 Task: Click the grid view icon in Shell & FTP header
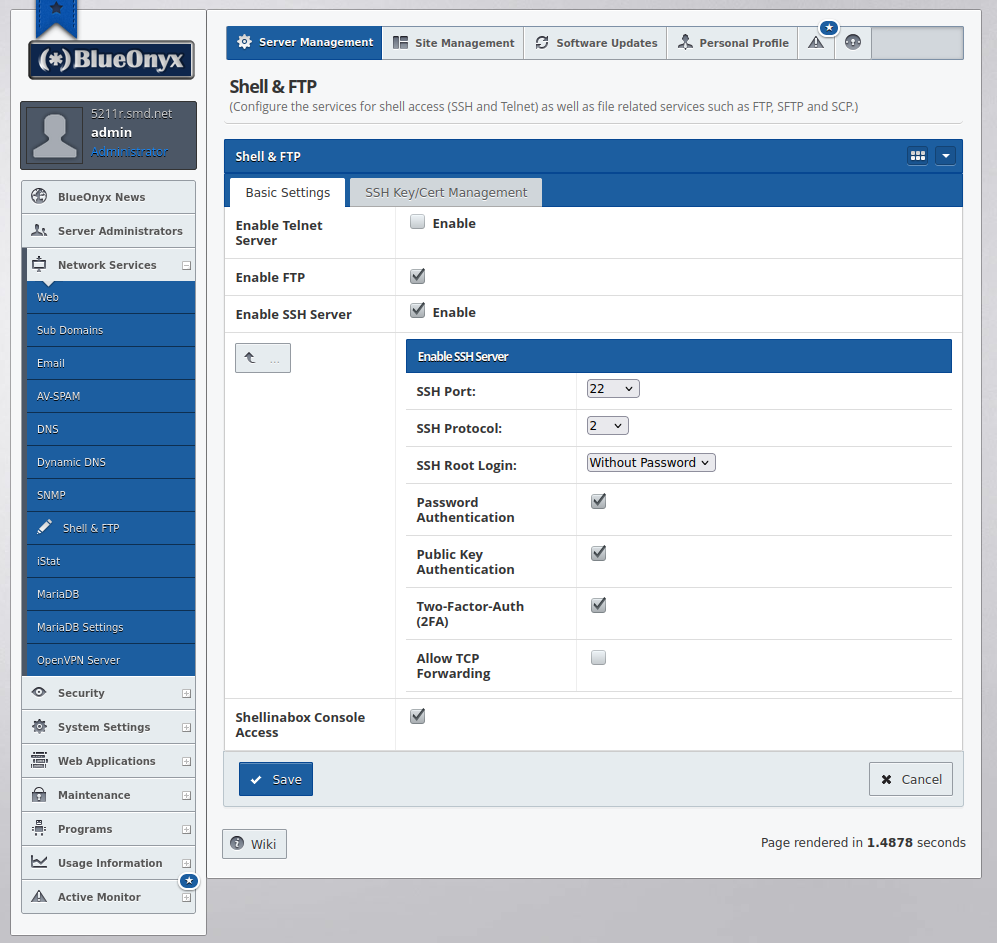click(918, 156)
